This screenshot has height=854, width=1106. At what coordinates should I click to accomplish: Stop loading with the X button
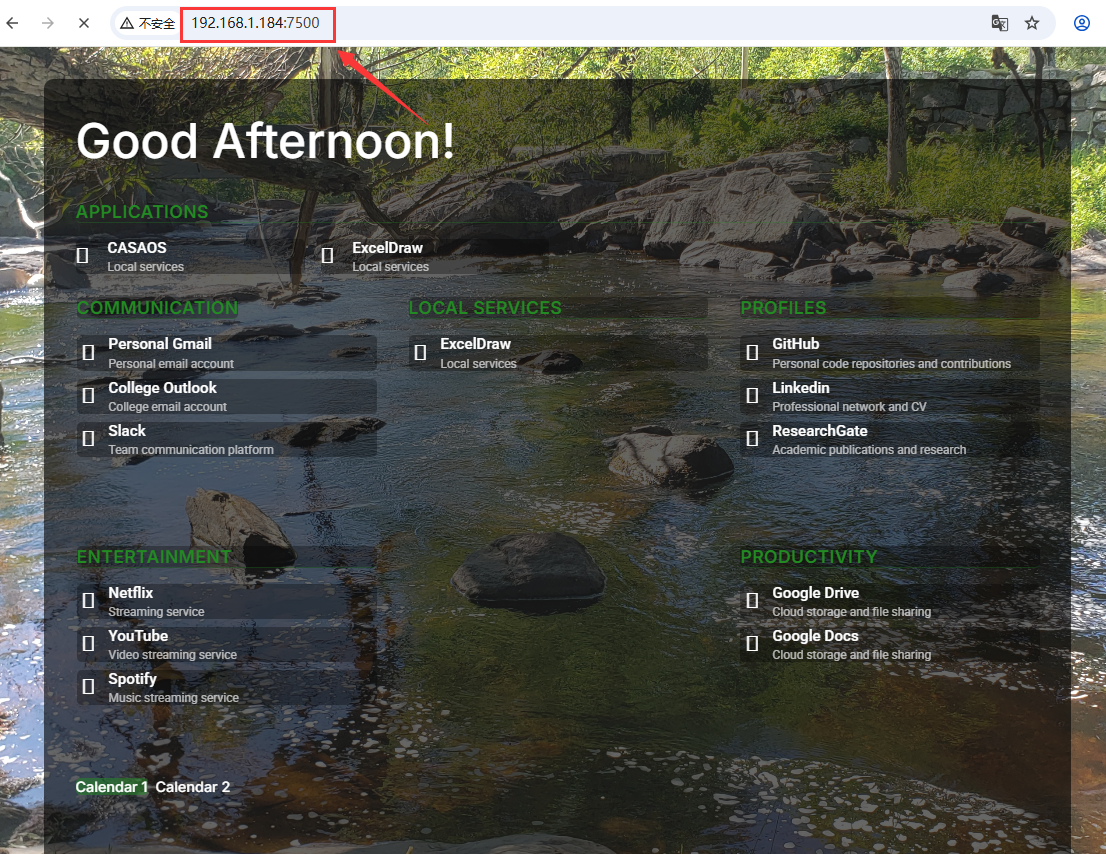[84, 23]
